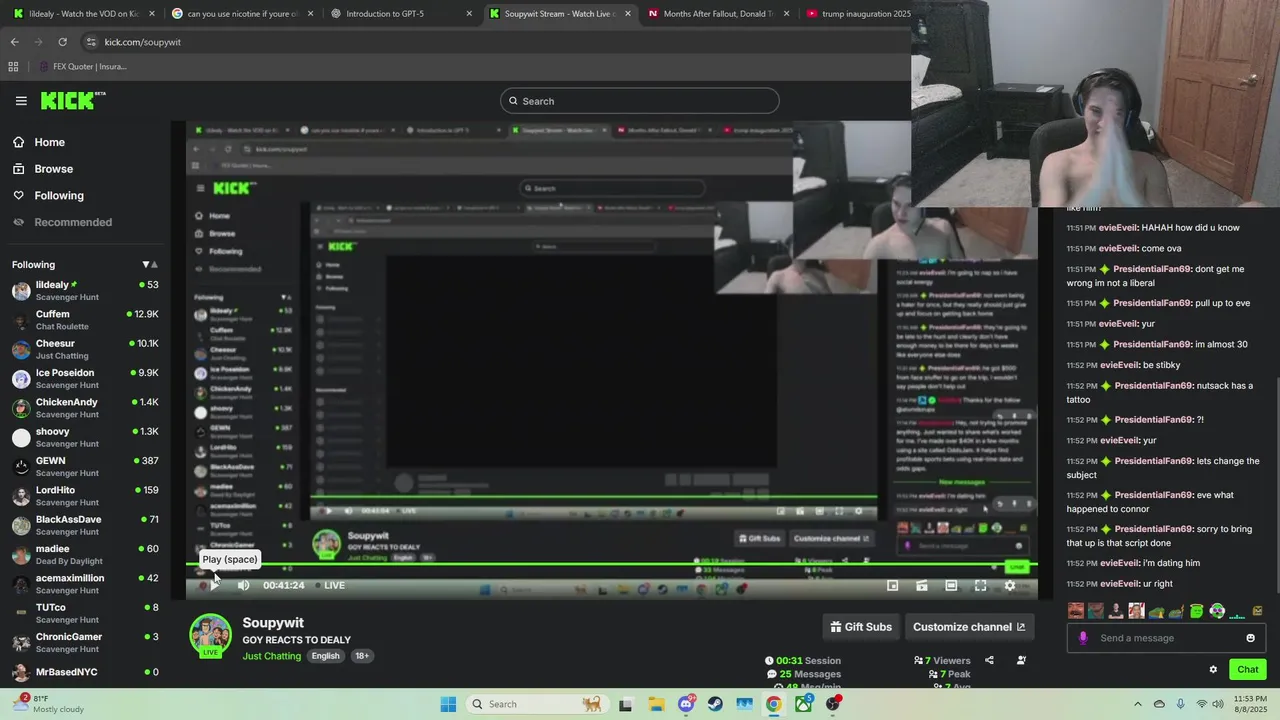
Task: Switch to lildealy VOD tab
Action: (x=84, y=14)
